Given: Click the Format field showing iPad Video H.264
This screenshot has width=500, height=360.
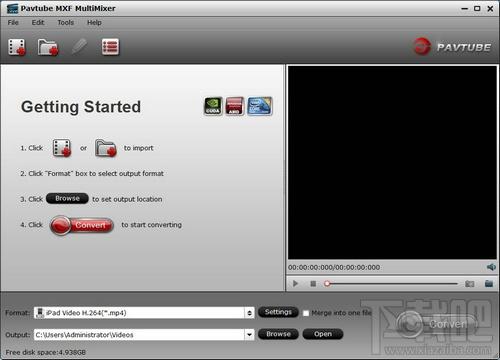Looking at the screenshot, I should point(144,313).
